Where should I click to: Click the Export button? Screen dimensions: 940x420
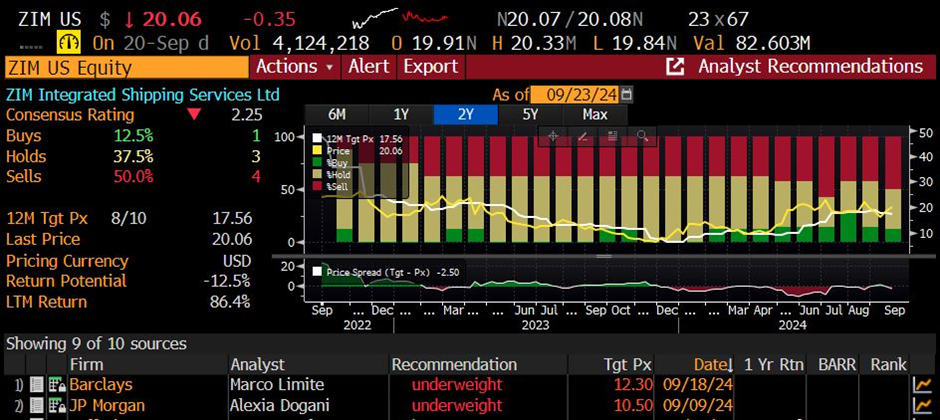click(429, 67)
